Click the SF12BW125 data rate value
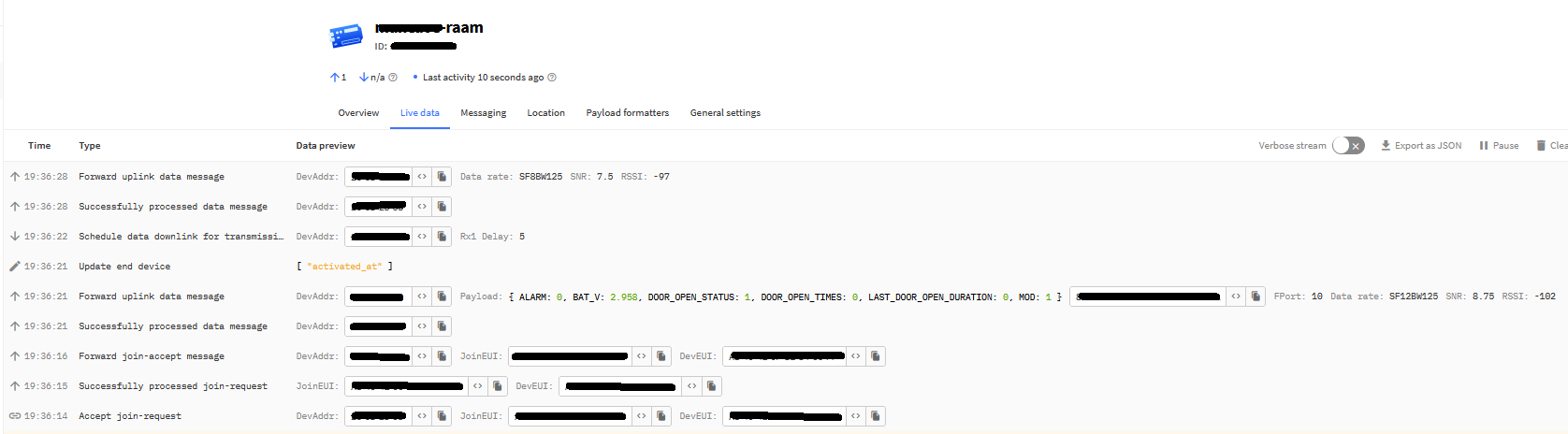The image size is (1568, 434). coord(1413,297)
